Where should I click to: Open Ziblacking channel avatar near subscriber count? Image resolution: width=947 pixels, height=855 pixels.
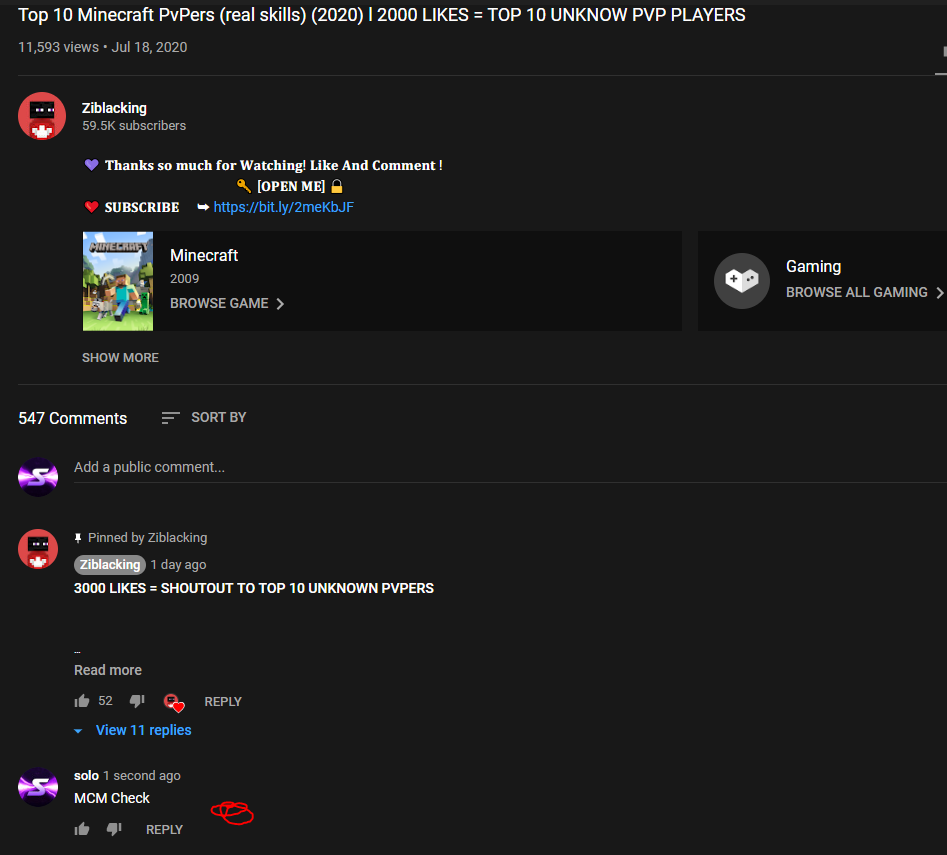tap(42, 116)
